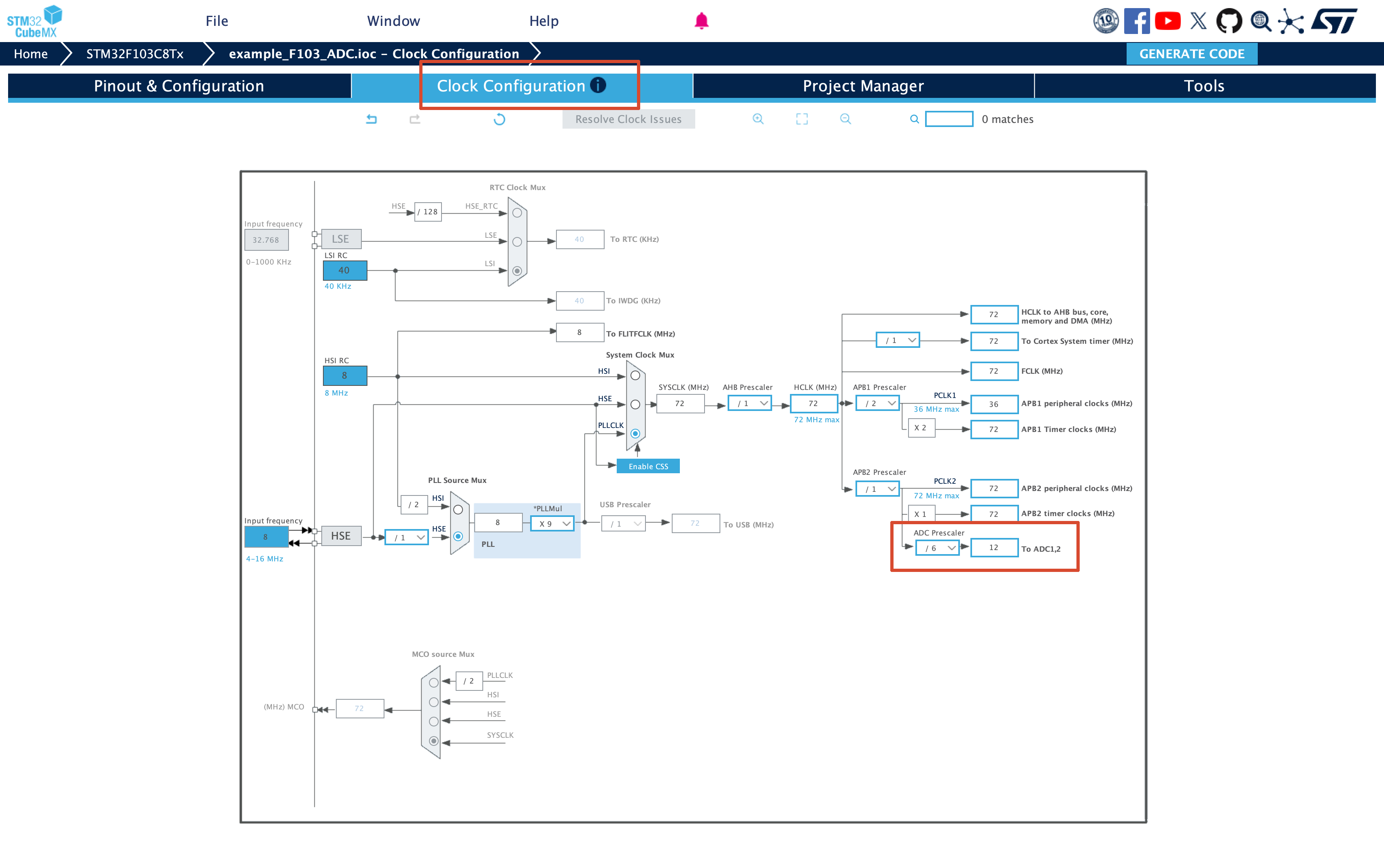
Task: Open the notification bell
Action: (701, 21)
